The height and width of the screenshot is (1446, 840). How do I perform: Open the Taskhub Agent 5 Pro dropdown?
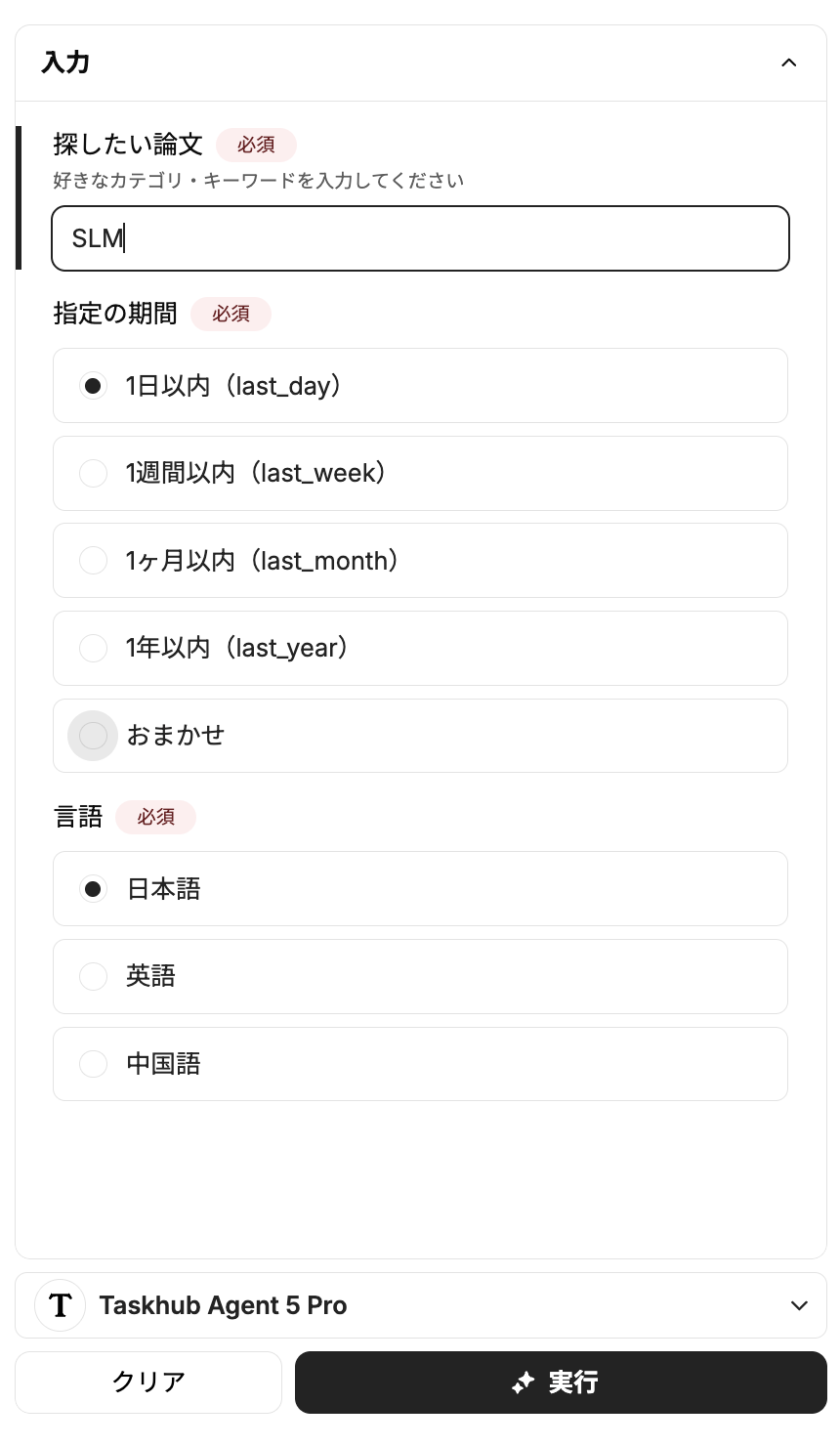(799, 1305)
